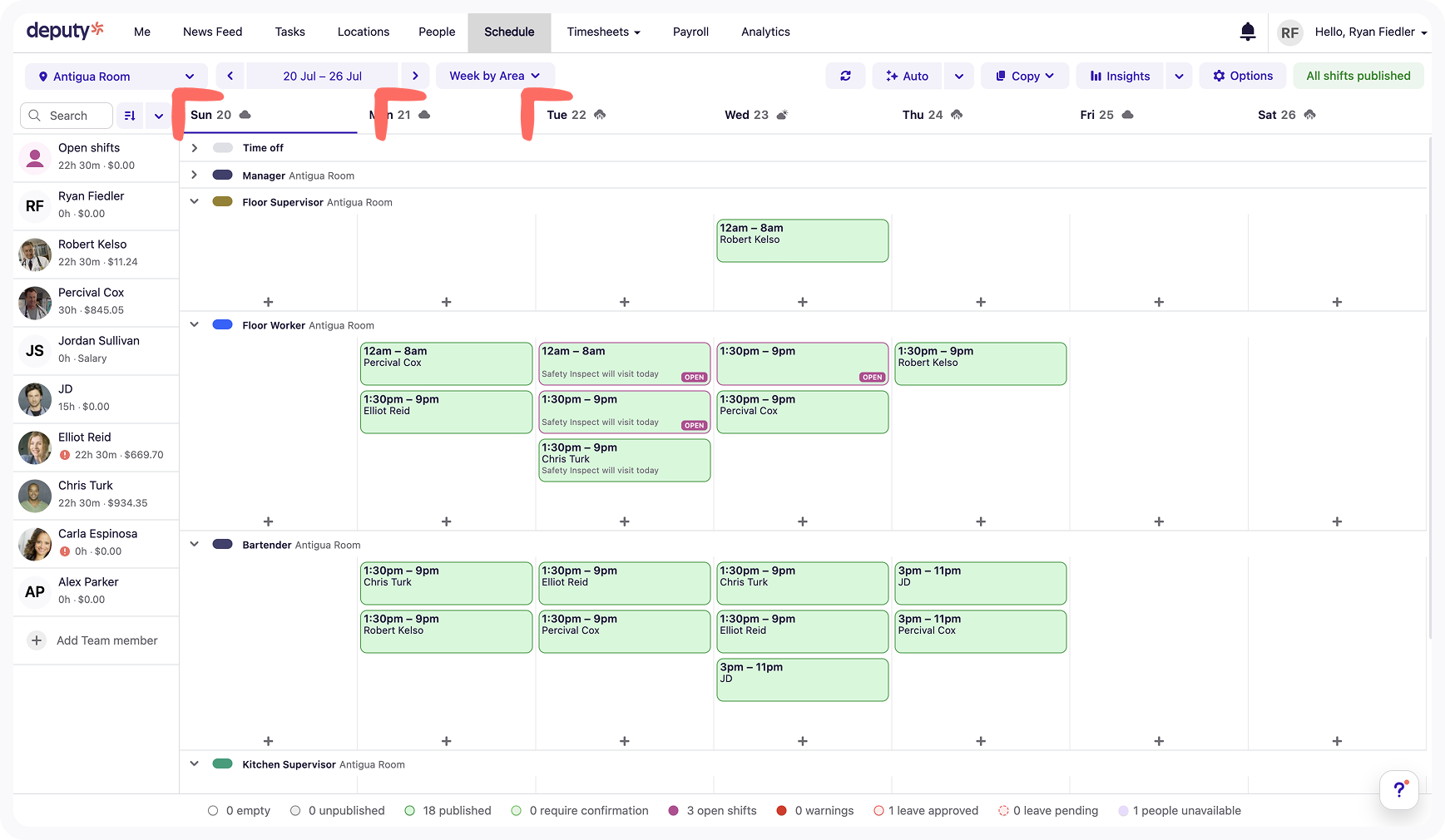Viewport: 1445px width, 840px height.
Task: Add shift on Sunday for Floor Supervisor
Action: click(x=268, y=302)
